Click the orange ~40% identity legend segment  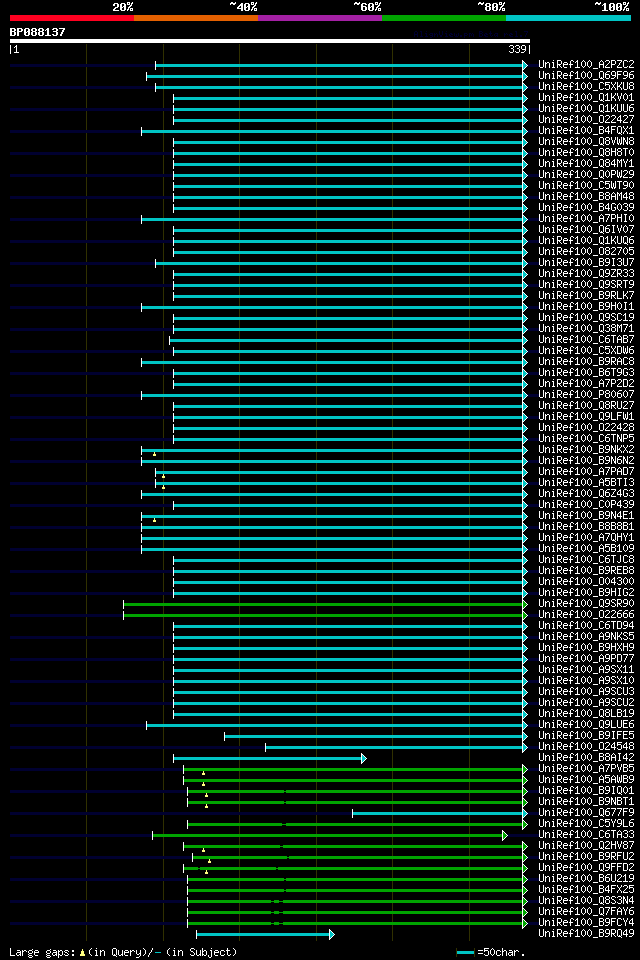[196, 18]
